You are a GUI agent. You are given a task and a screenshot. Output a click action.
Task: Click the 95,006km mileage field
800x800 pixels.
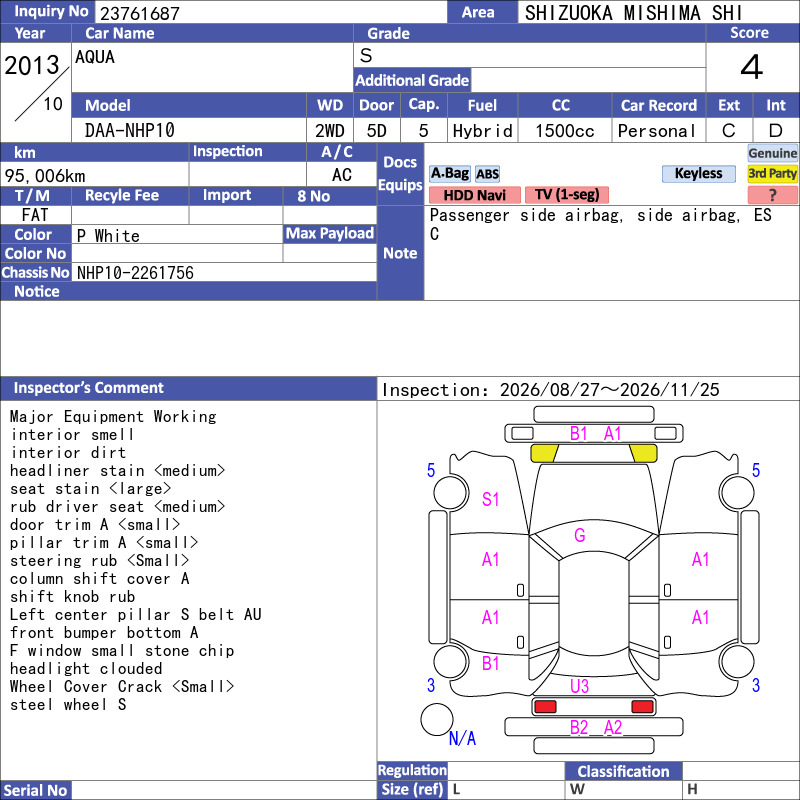click(x=94, y=176)
